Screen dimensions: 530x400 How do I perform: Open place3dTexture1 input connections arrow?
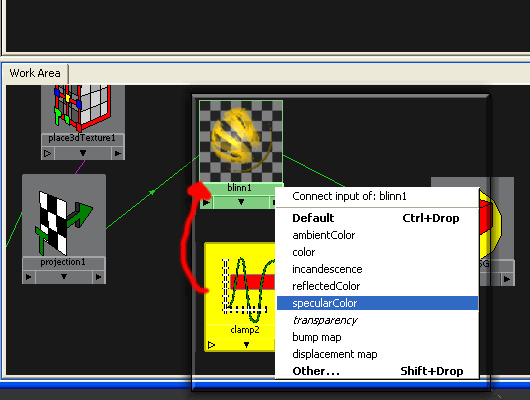48,154
